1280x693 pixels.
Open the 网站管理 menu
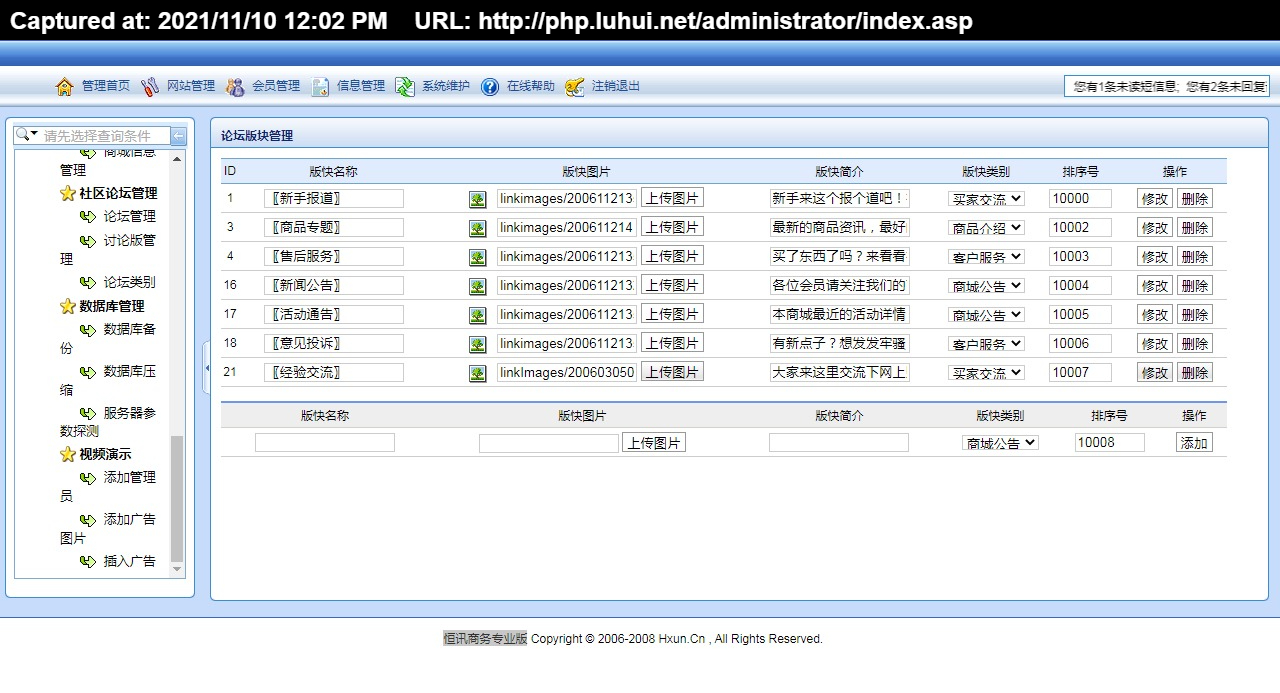[191, 86]
